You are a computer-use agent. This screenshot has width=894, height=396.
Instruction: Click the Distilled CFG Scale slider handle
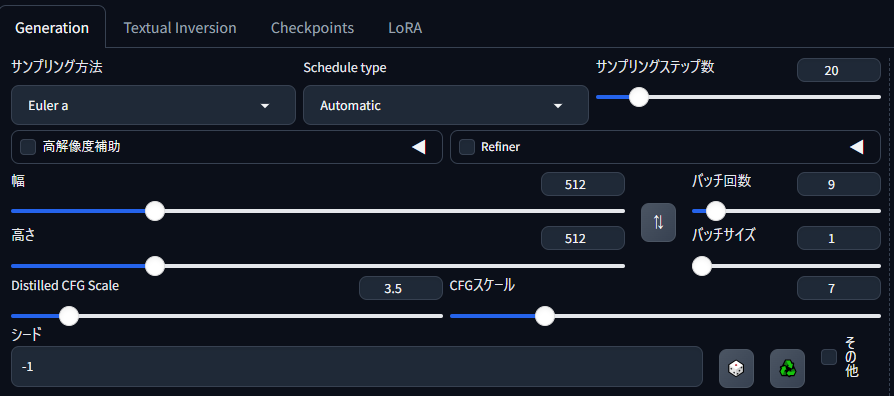pyautogui.click(x=69, y=316)
